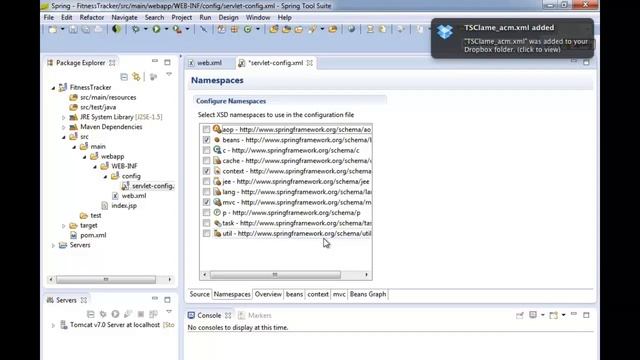Collapse the FitnessTracker project node
The height and width of the screenshot is (360, 640).
(x=53, y=88)
